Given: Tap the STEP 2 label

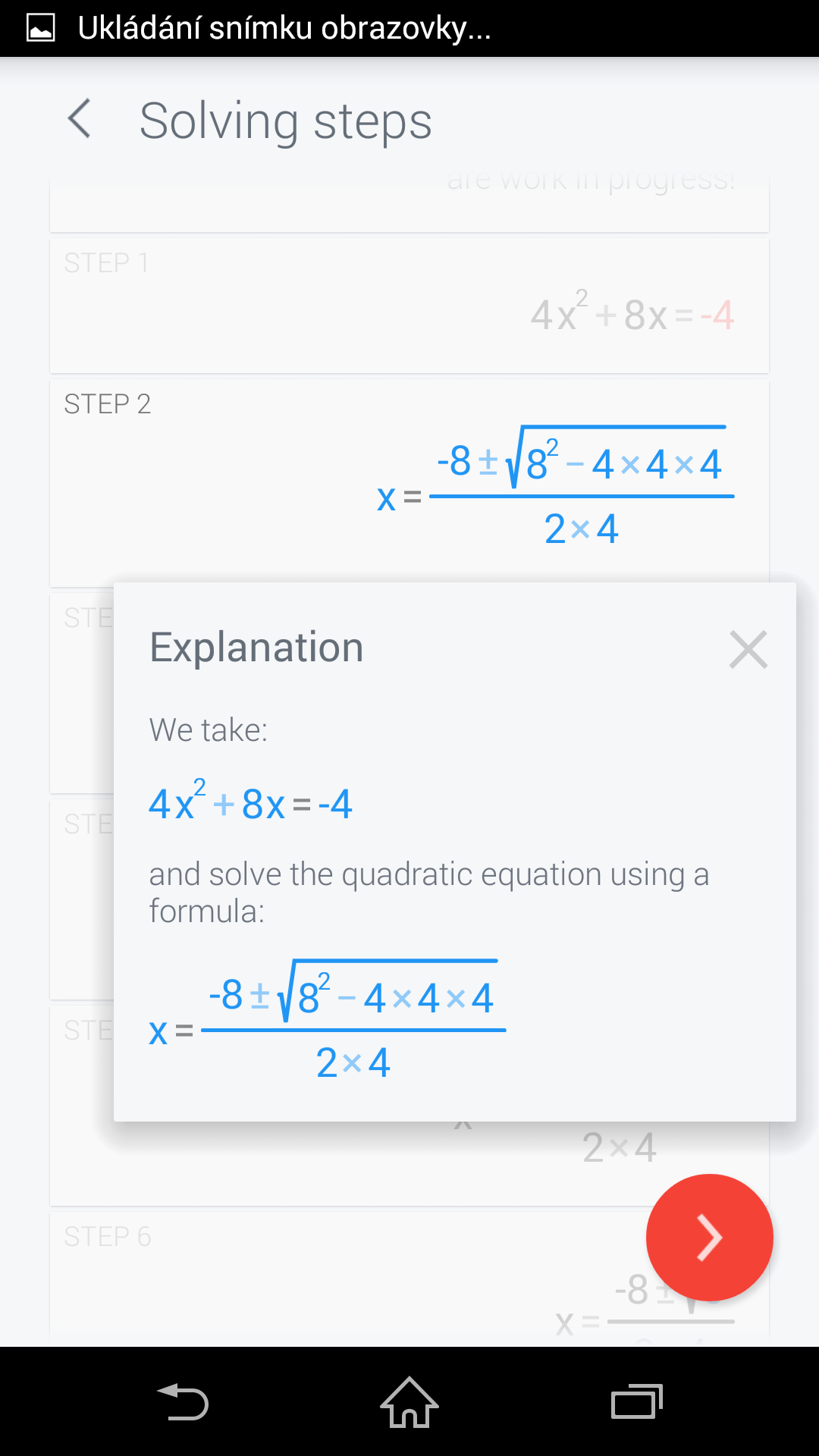Looking at the screenshot, I should tap(107, 404).
